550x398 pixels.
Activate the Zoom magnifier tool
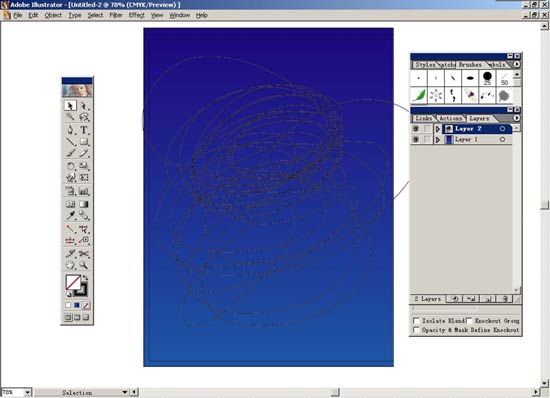(x=84, y=265)
